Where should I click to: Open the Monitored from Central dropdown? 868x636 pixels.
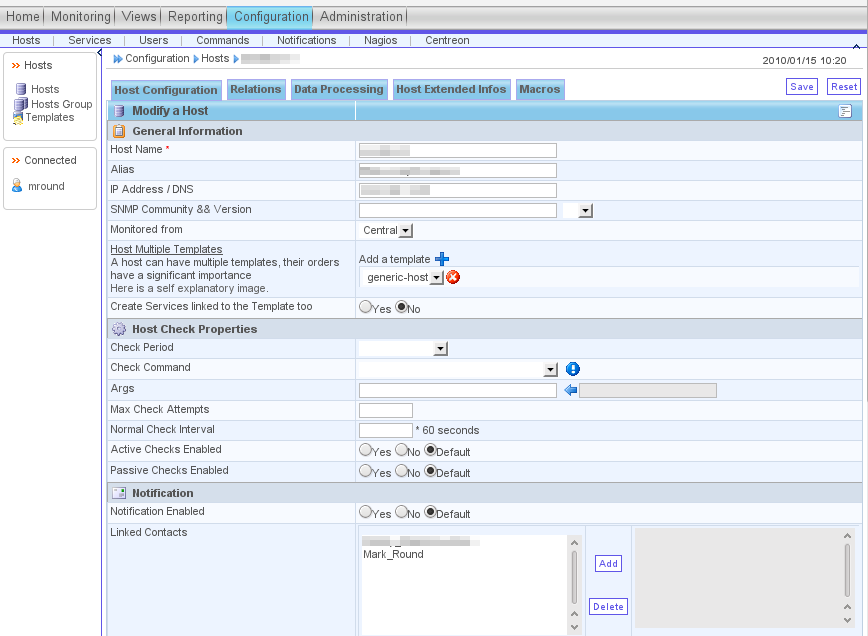point(405,231)
